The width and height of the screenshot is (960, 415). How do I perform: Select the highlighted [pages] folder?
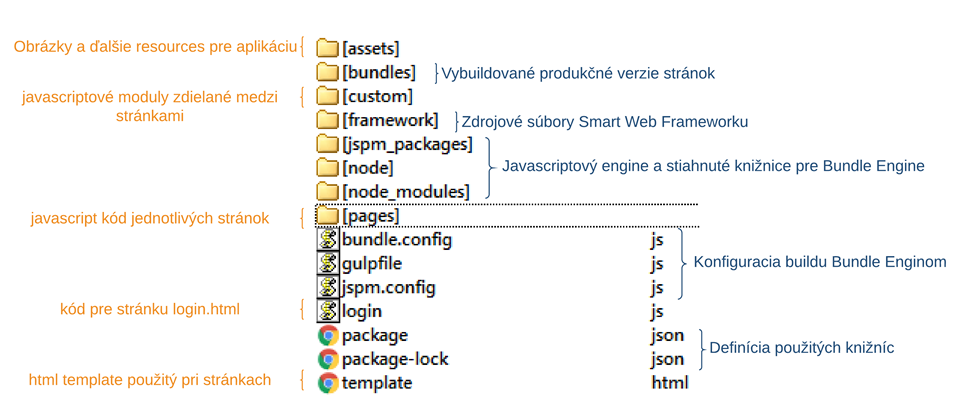click(x=370, y=216)
